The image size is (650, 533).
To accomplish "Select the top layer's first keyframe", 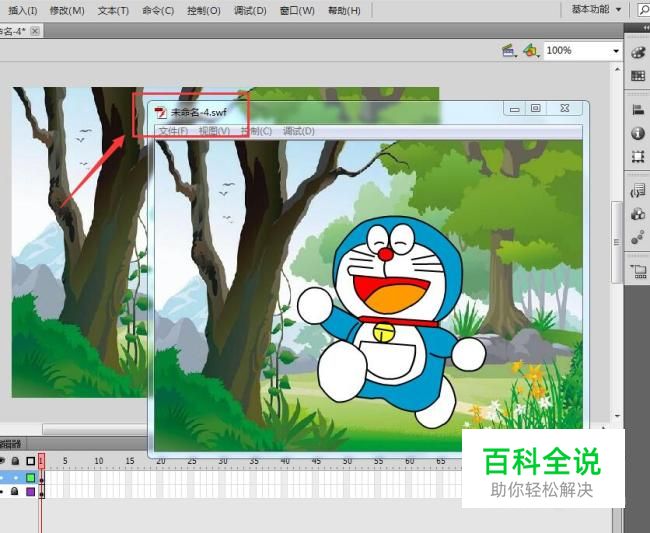I will (41, 478).
